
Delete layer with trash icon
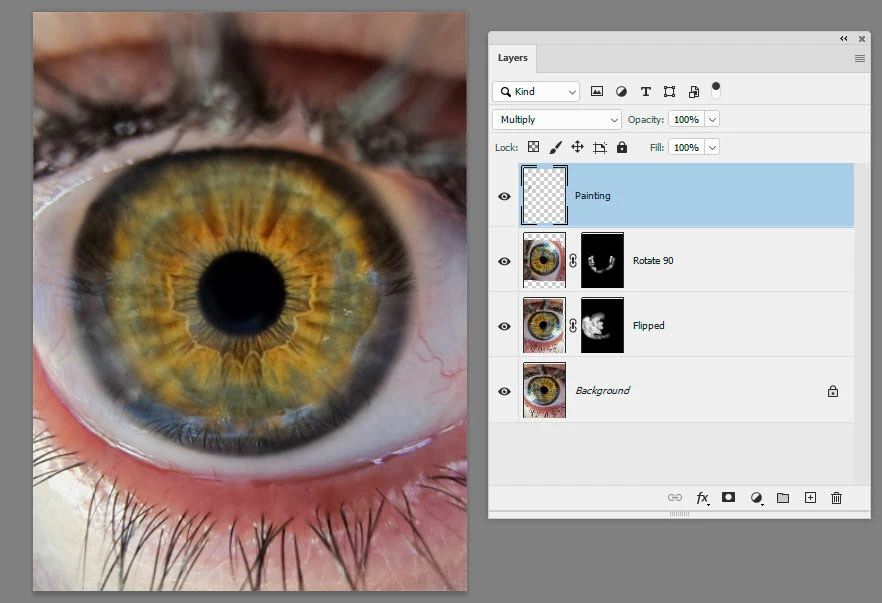[836, 497]
